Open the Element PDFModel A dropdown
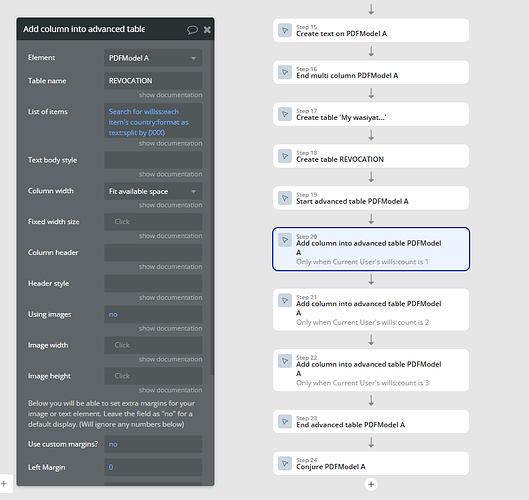The image size is (529, 500). [x=153, y=58]
